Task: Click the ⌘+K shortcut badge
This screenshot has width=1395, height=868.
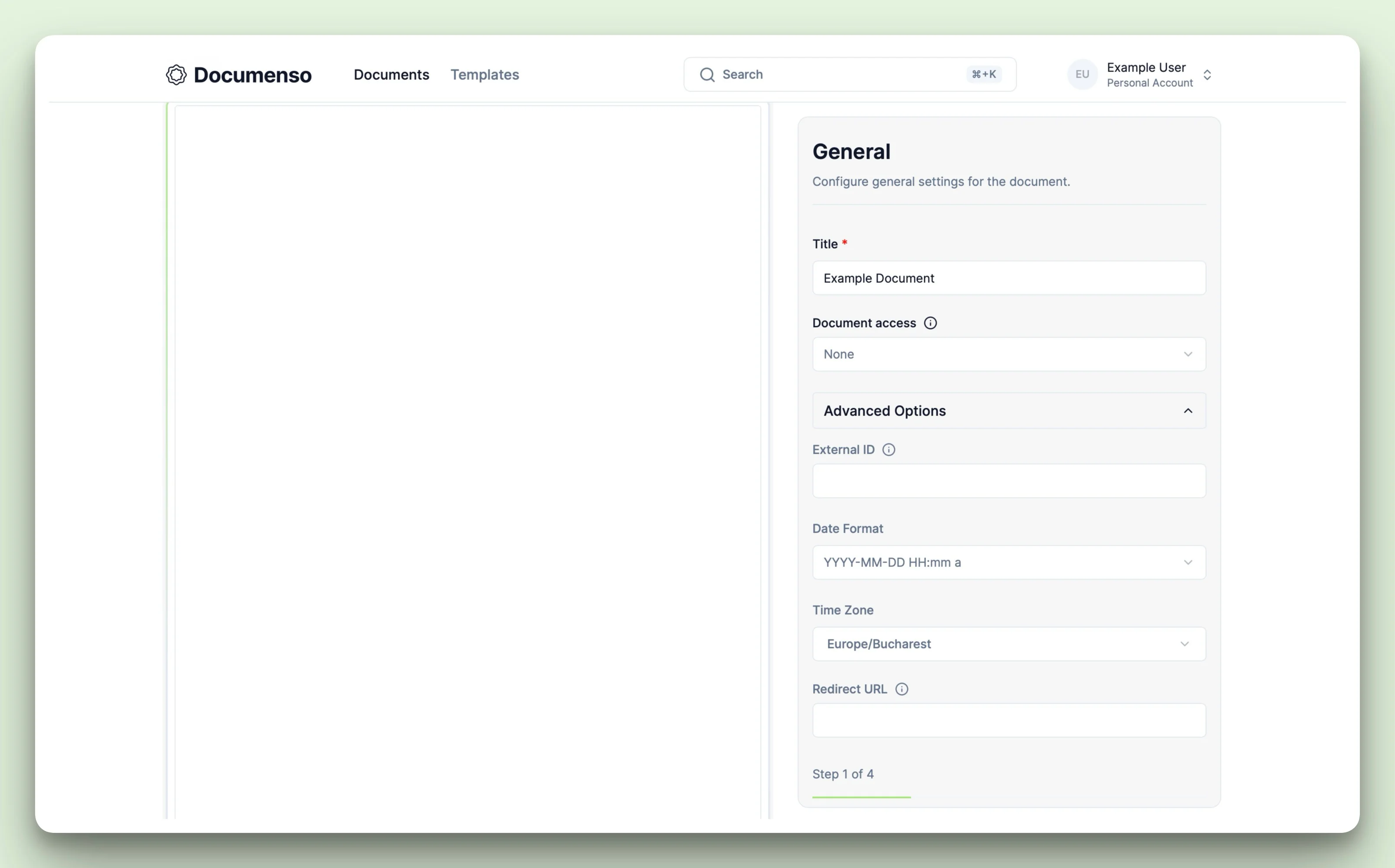Action: click(983, 75)
